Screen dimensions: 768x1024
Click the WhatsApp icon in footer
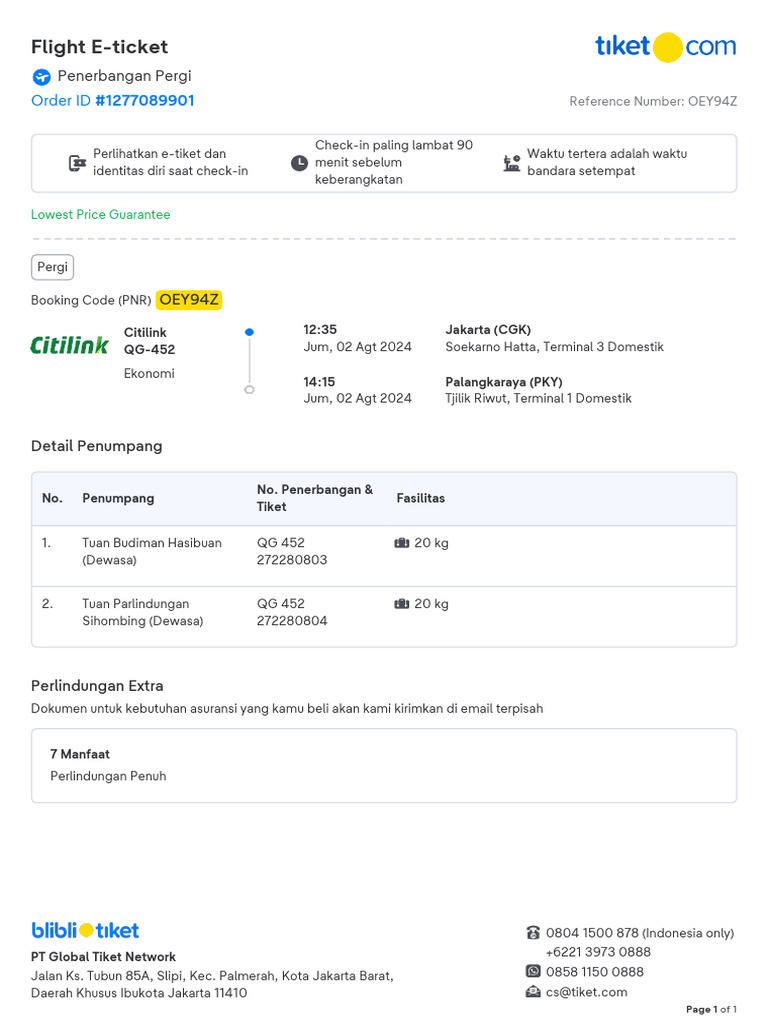533,971
